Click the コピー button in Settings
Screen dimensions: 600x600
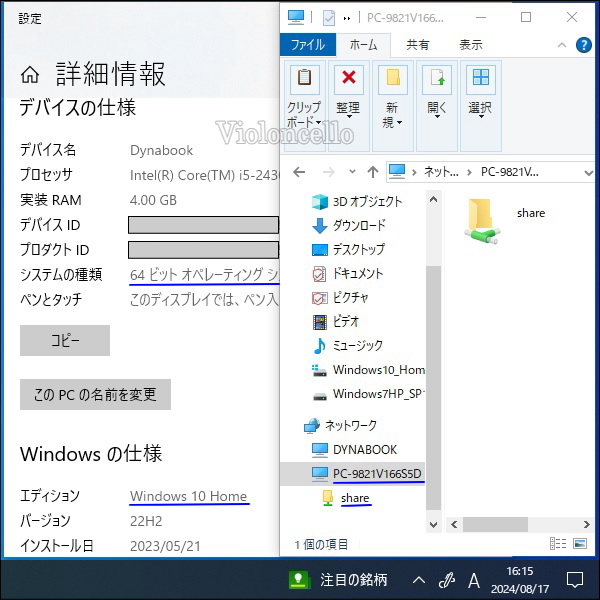point(65,340)
